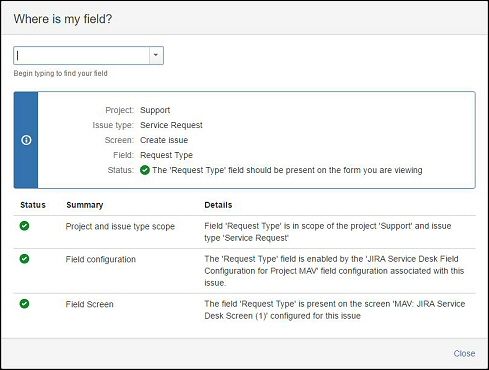
Task: Click the 'Summary' column header
Action: [x=85, y=205]
